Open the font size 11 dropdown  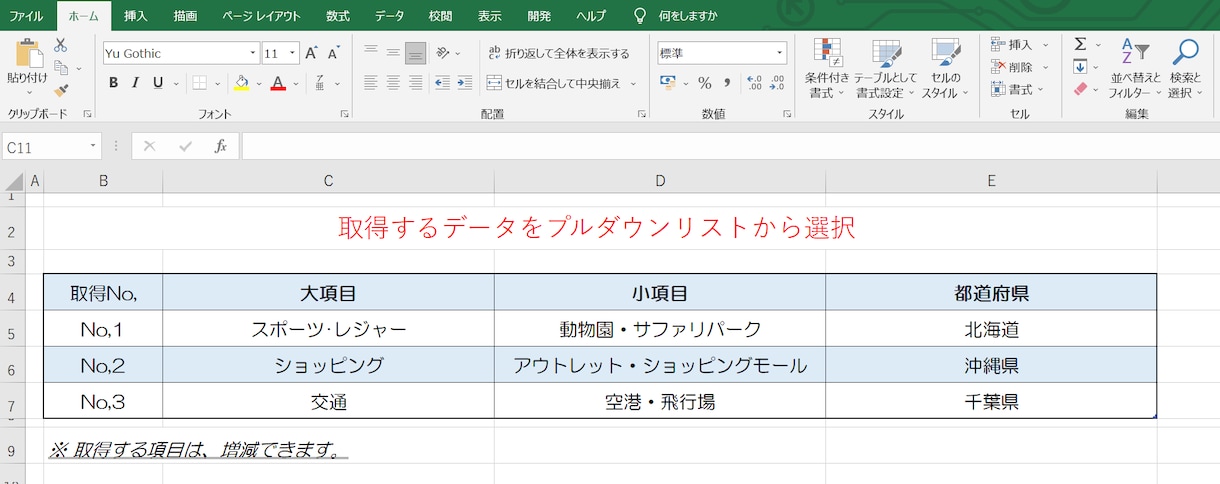[x=292, y=53]
